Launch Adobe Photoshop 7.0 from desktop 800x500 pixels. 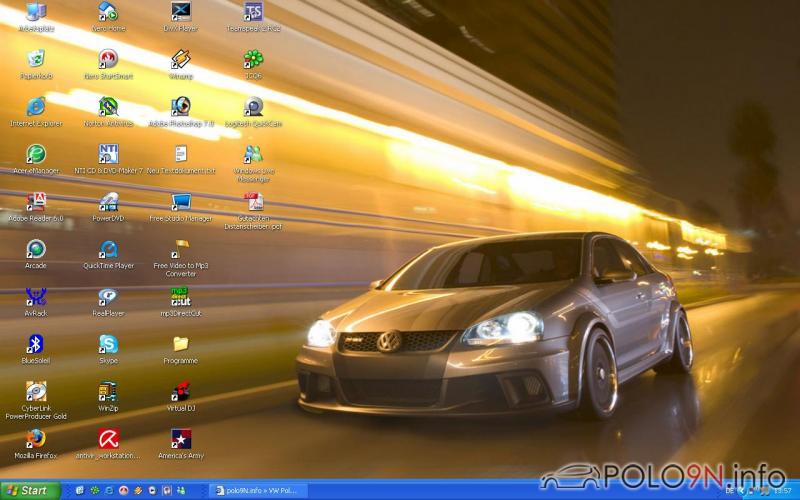181,107
